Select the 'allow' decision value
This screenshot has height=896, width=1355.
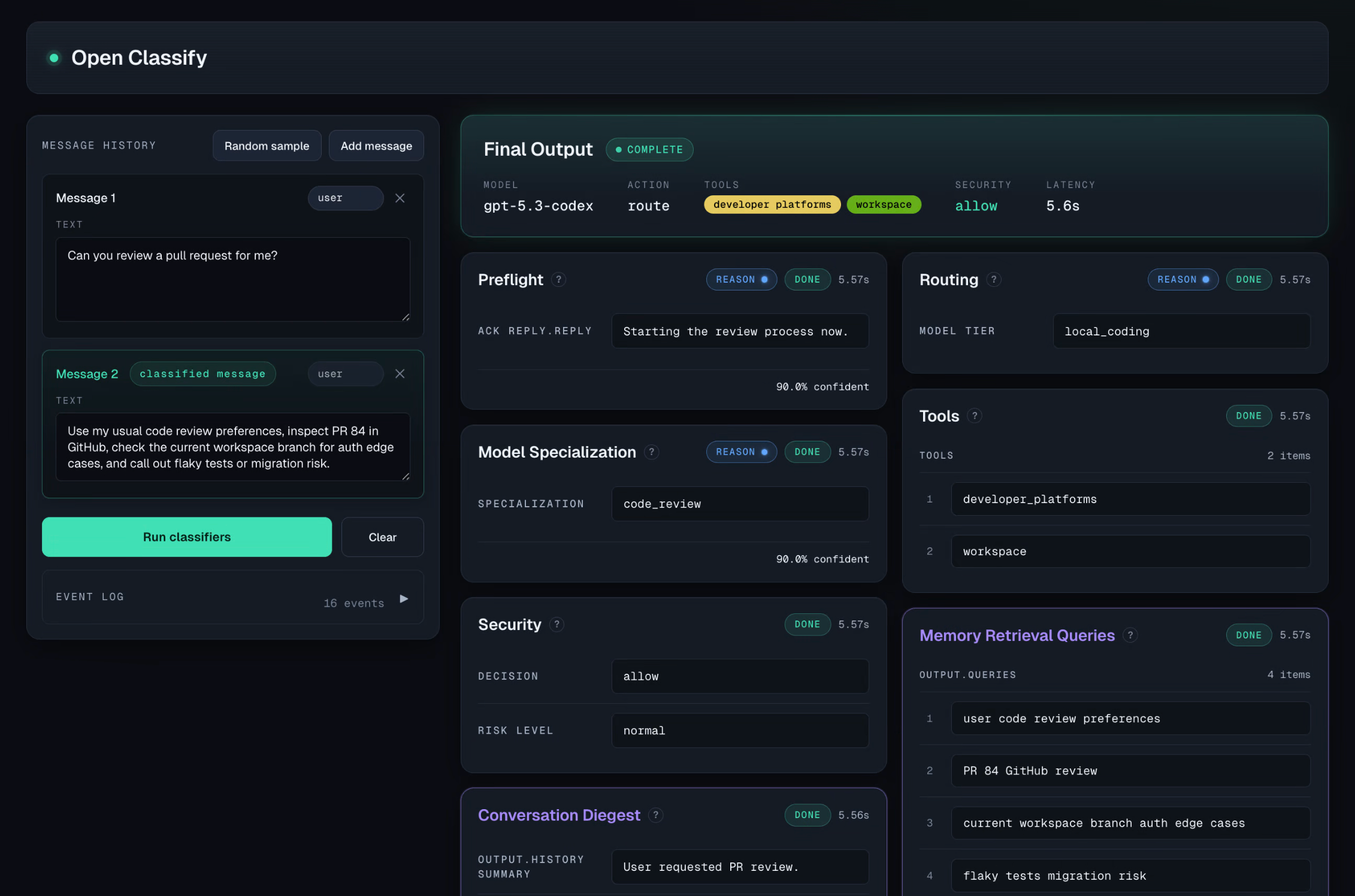click(x=740, y=676)
